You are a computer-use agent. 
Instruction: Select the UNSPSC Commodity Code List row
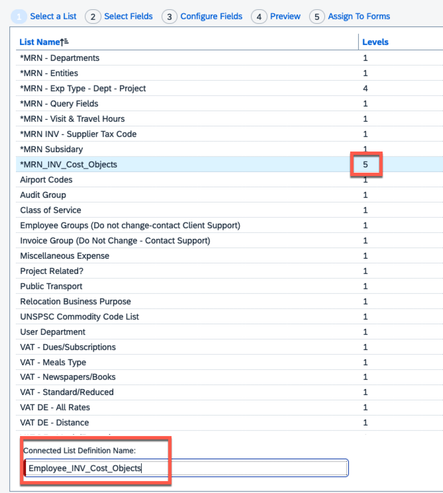point(229,317)
